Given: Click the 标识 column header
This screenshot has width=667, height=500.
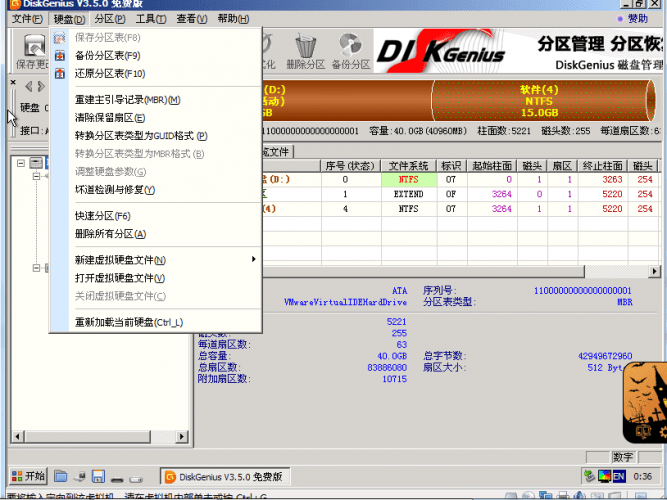Looking at the screenshot, I should pyautogui.click(x=451, y=166).
